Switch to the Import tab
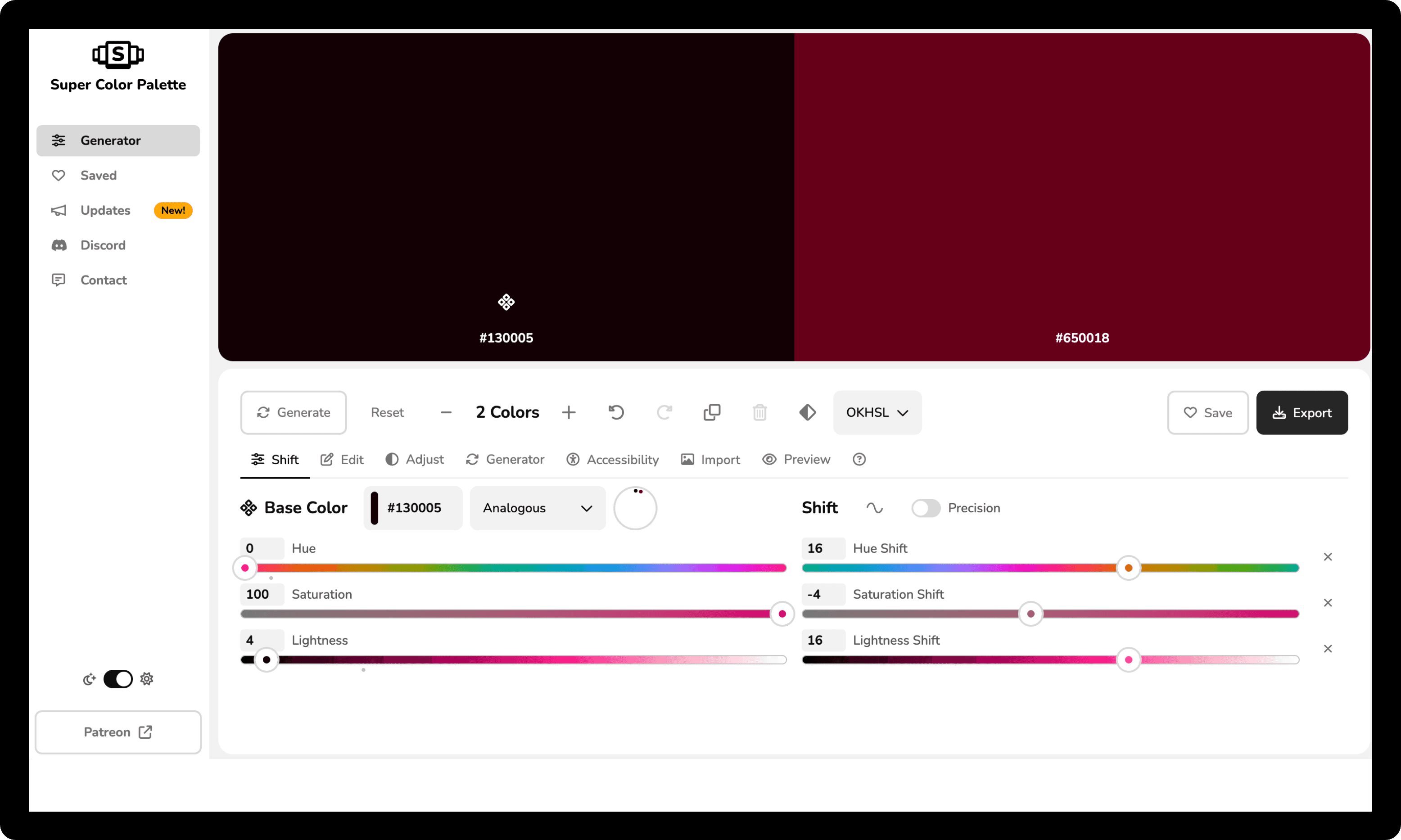 coord(710,460)
